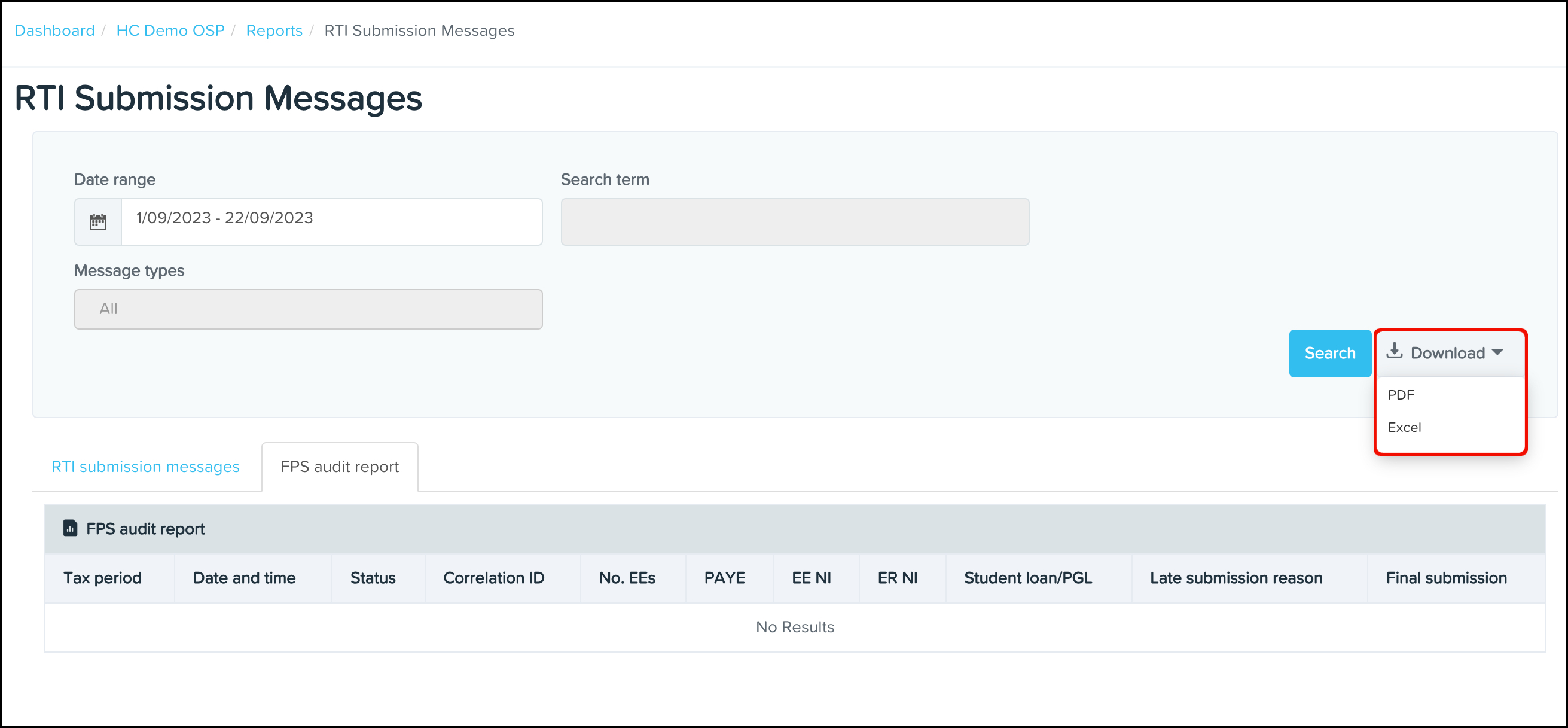Click the Search button
This screenshot has height=728, width=1568.
[x=1329, y=352]
